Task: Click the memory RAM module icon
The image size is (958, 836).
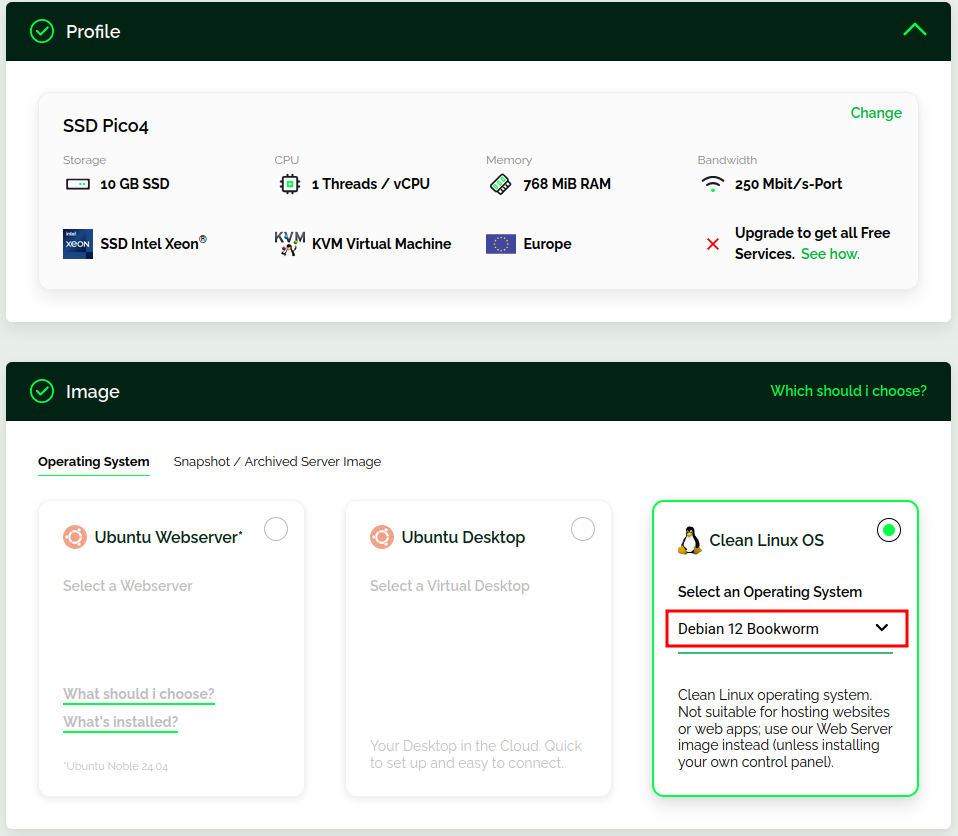Action: (x=500, y=184)
